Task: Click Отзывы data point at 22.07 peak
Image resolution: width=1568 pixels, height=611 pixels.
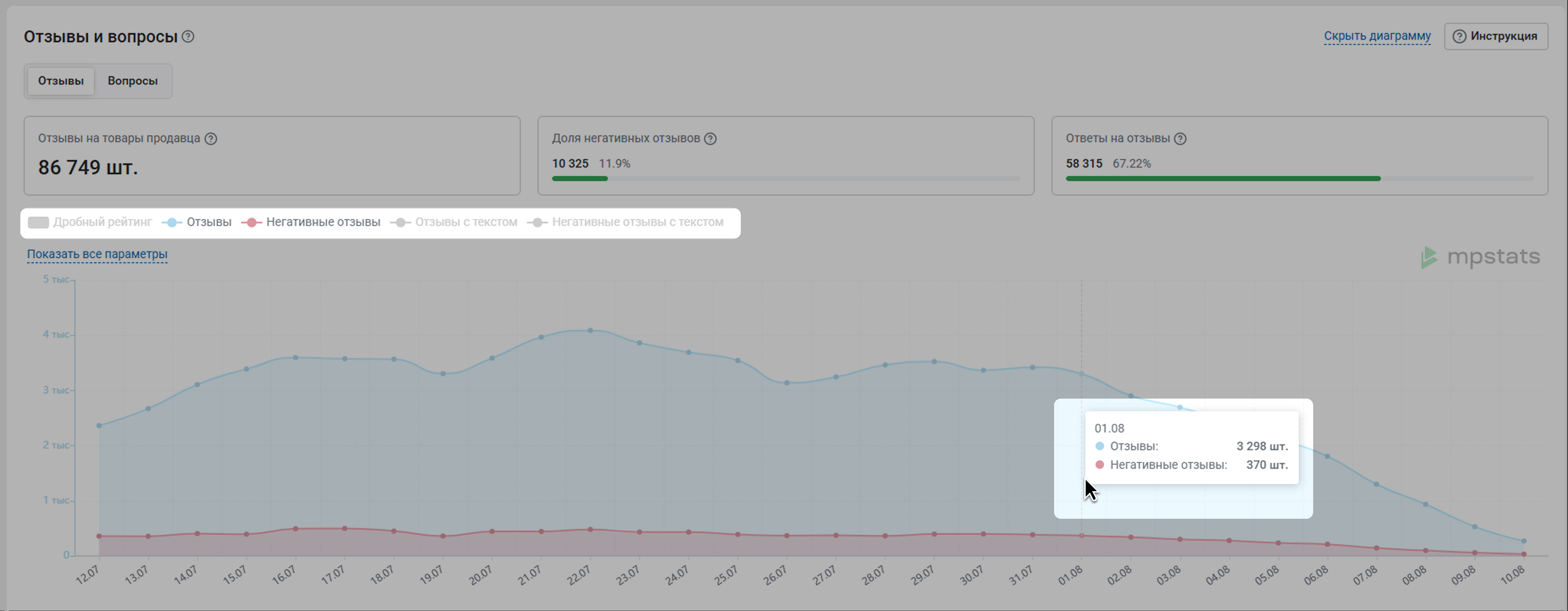Action: [590, 330]
